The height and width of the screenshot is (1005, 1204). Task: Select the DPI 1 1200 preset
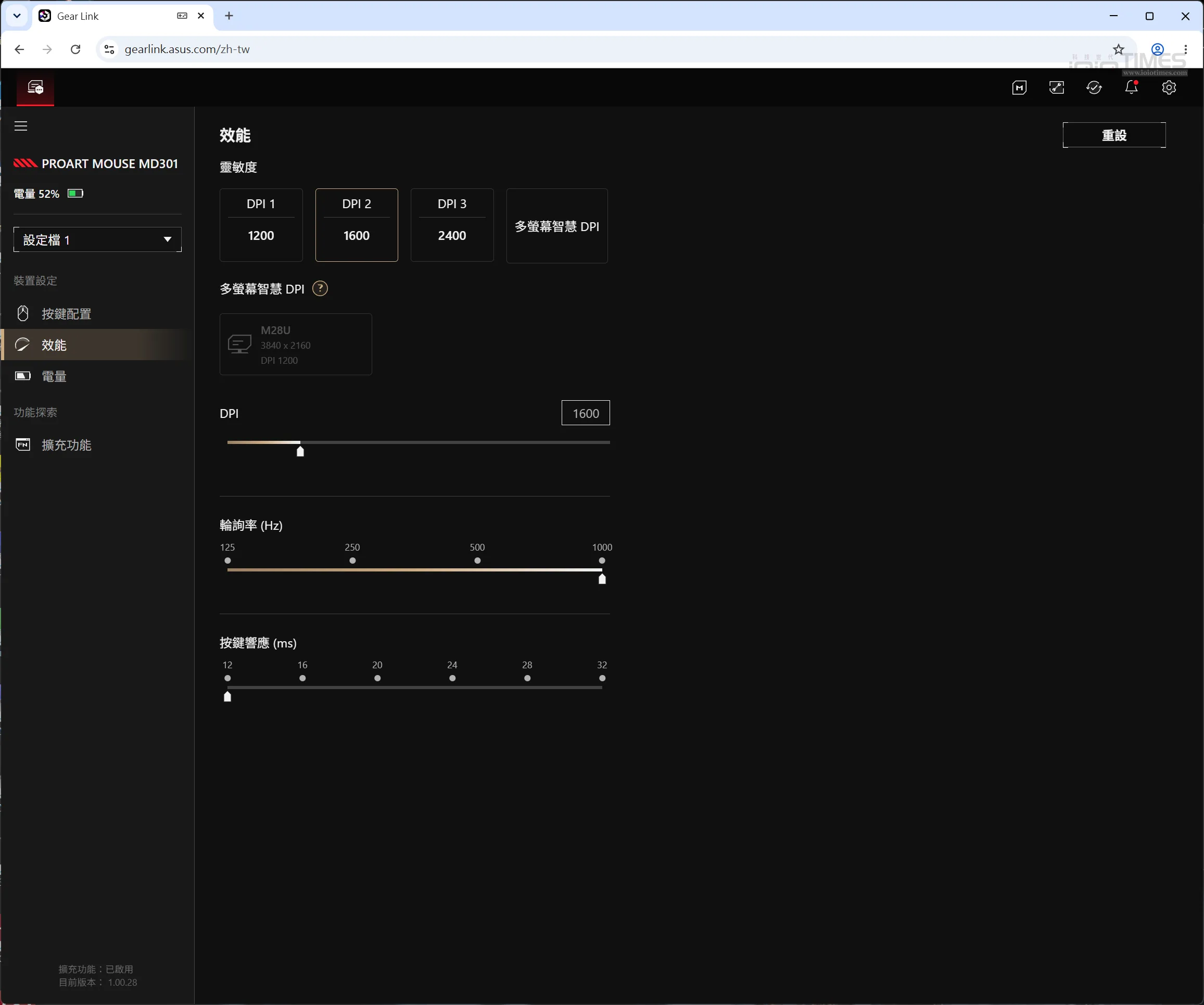[x=261, y=225]
